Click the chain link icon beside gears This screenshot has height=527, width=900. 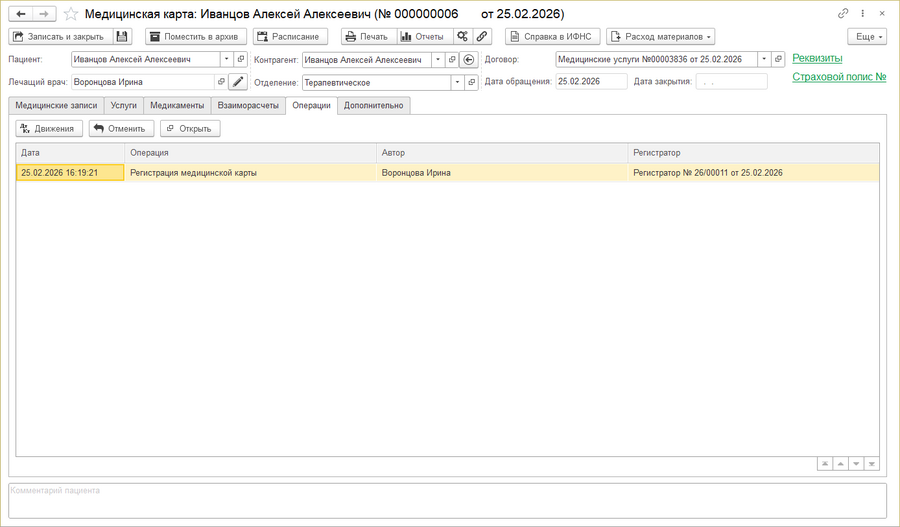point(482,37)
